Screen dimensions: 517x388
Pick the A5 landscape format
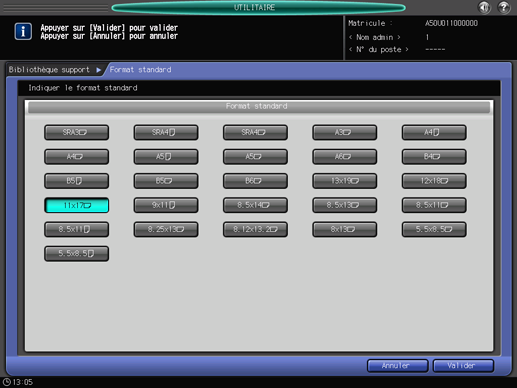coord(255,157)
